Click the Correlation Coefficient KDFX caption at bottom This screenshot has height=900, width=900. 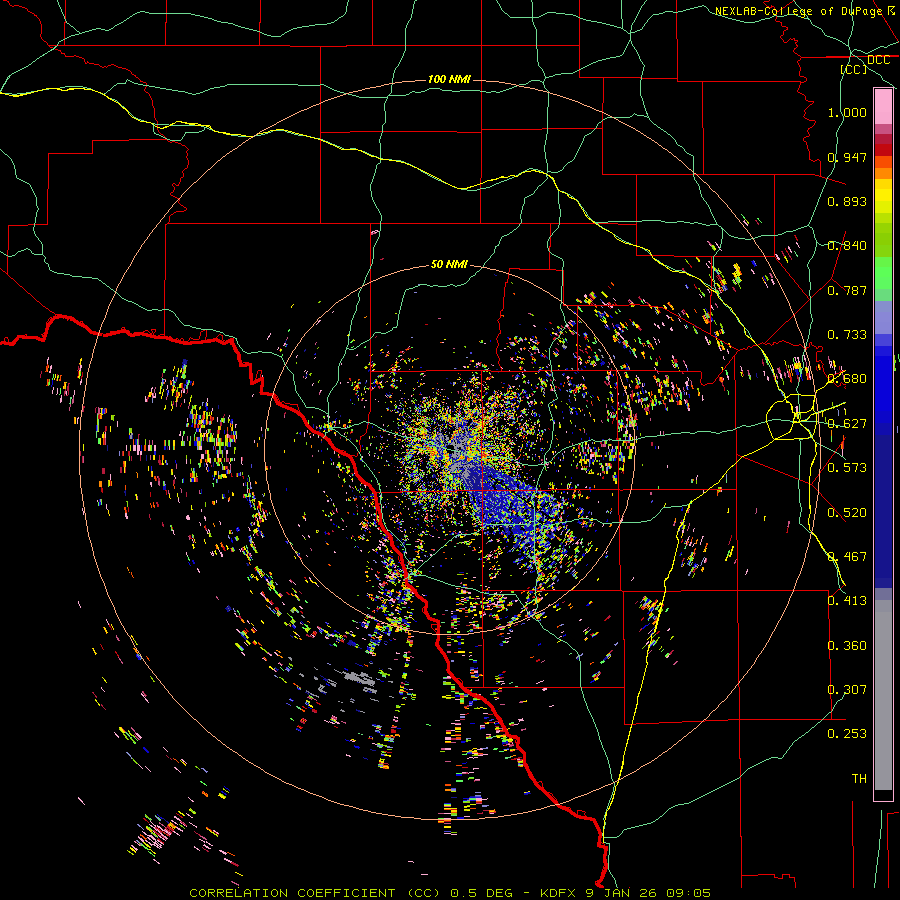point(450,893)
